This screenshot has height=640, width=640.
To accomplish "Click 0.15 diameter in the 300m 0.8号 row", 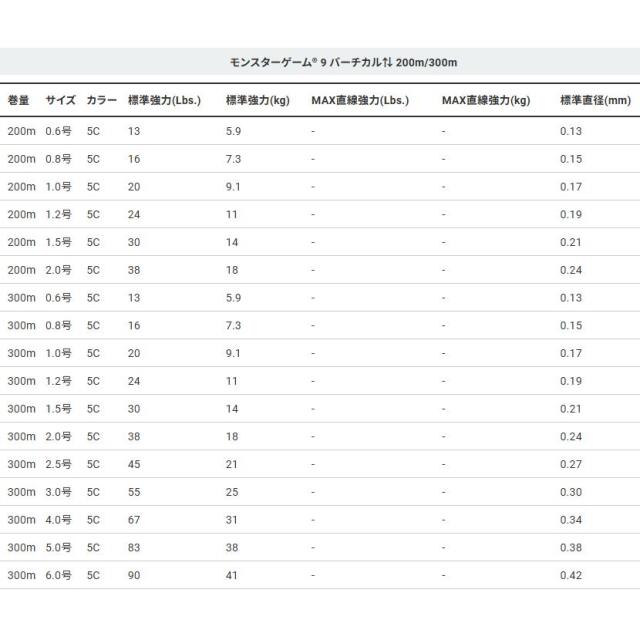I will 571,325.
